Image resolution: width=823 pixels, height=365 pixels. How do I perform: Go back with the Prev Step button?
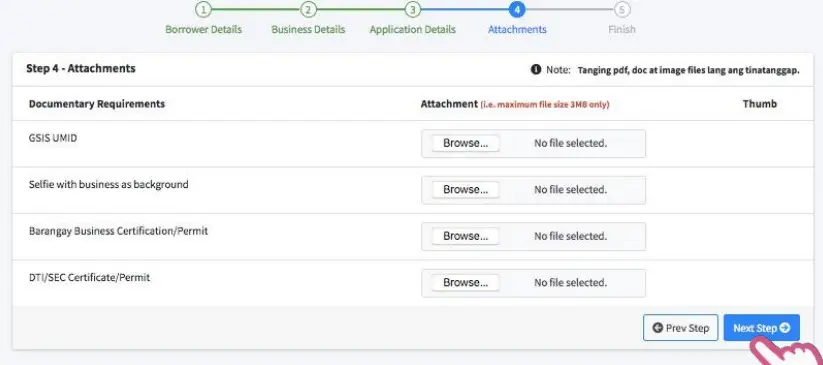[x=680, y=328]
